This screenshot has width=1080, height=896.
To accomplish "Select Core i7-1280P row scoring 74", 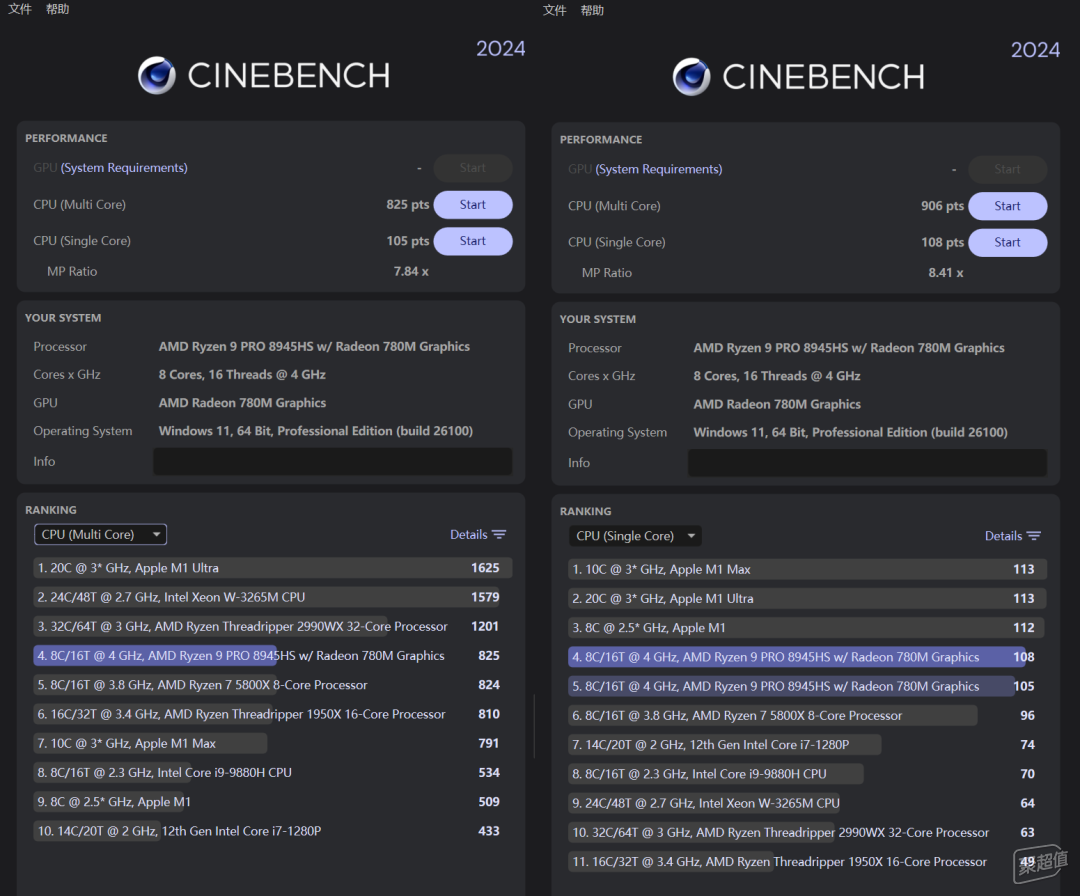I will [x=807, y=745].
